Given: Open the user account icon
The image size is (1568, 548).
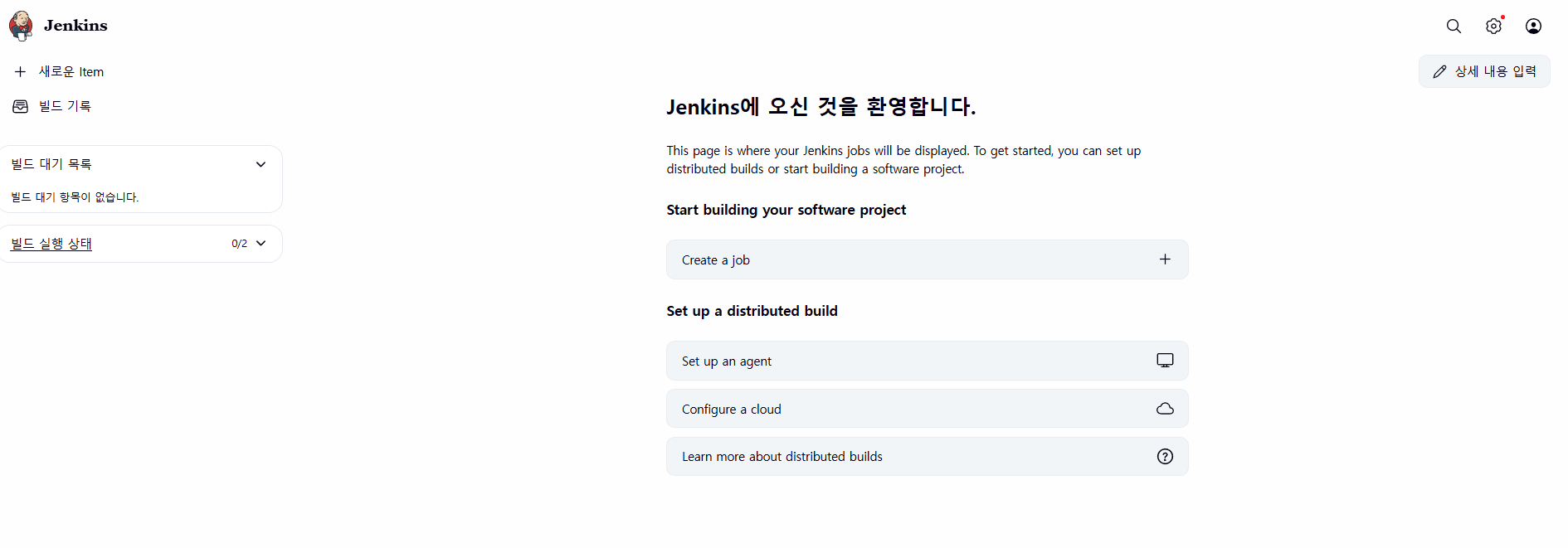Looking at the screenshot, I should pos(1533,26).
